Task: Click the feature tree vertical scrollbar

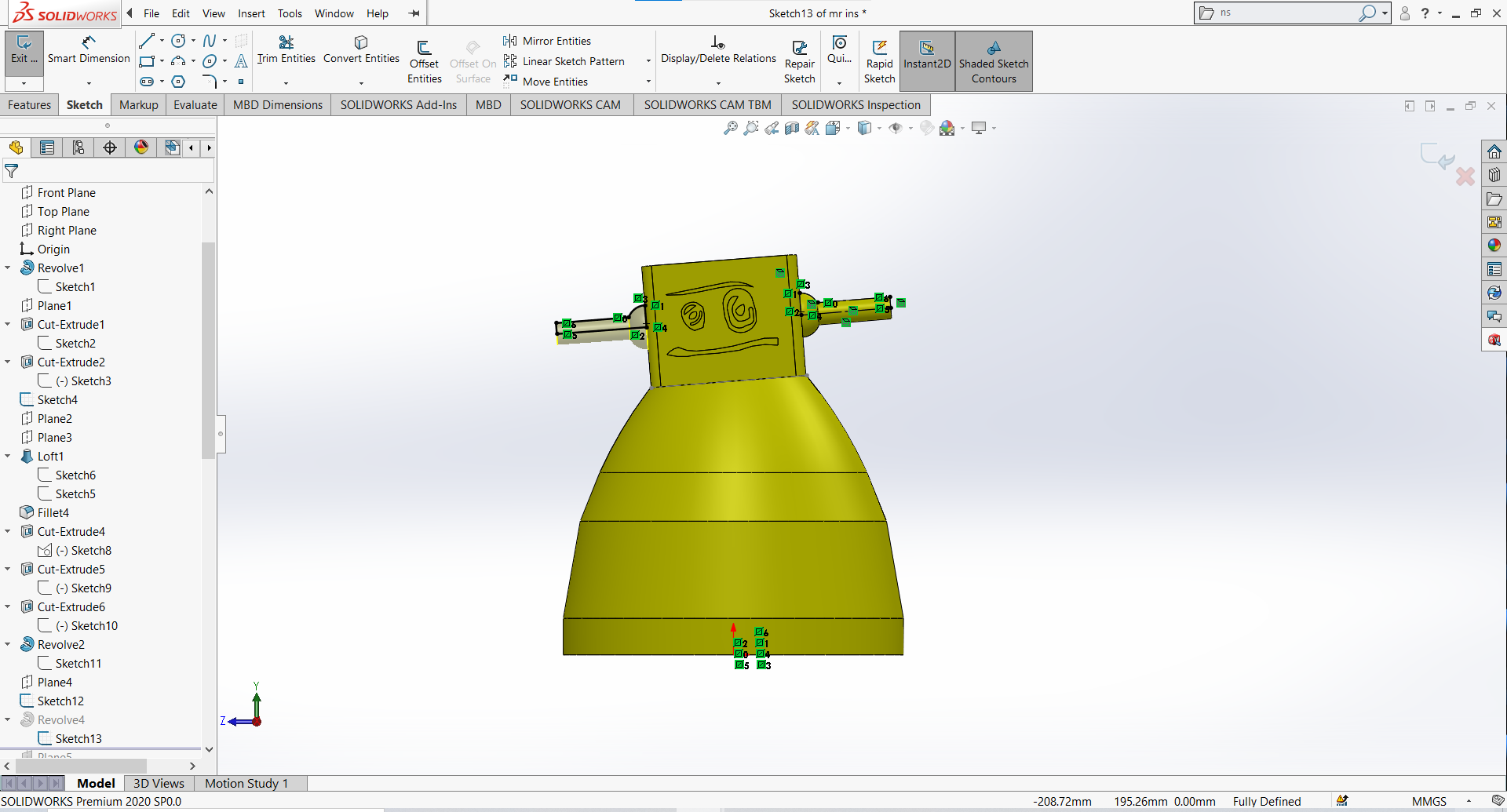Action: (208, 350)
